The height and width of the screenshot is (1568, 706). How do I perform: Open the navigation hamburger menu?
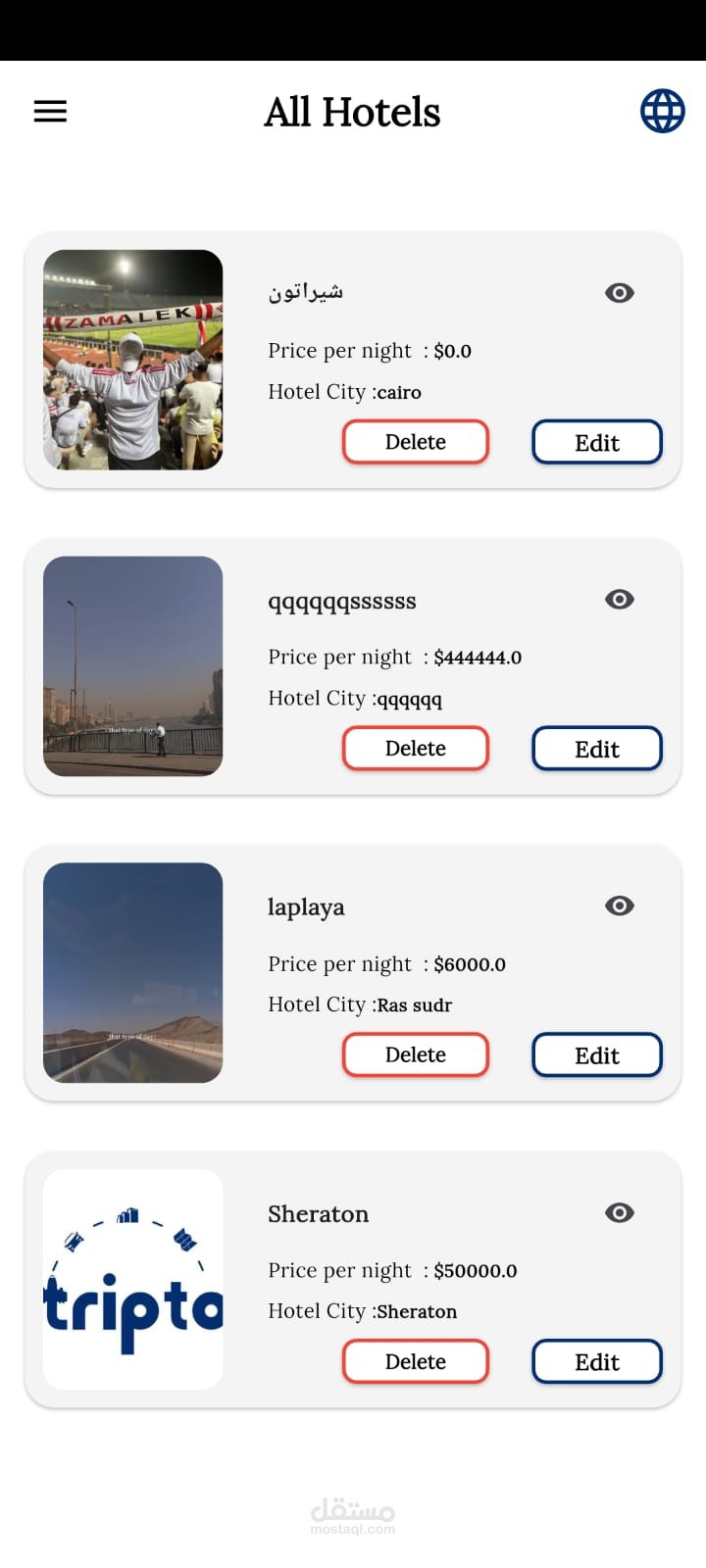coord(50,111)
